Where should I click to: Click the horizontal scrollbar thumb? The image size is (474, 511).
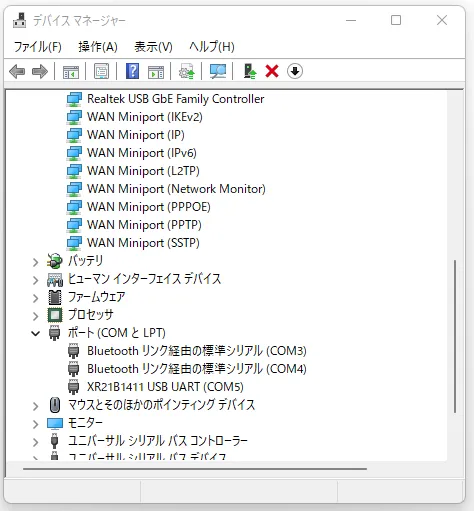point(195,469)
